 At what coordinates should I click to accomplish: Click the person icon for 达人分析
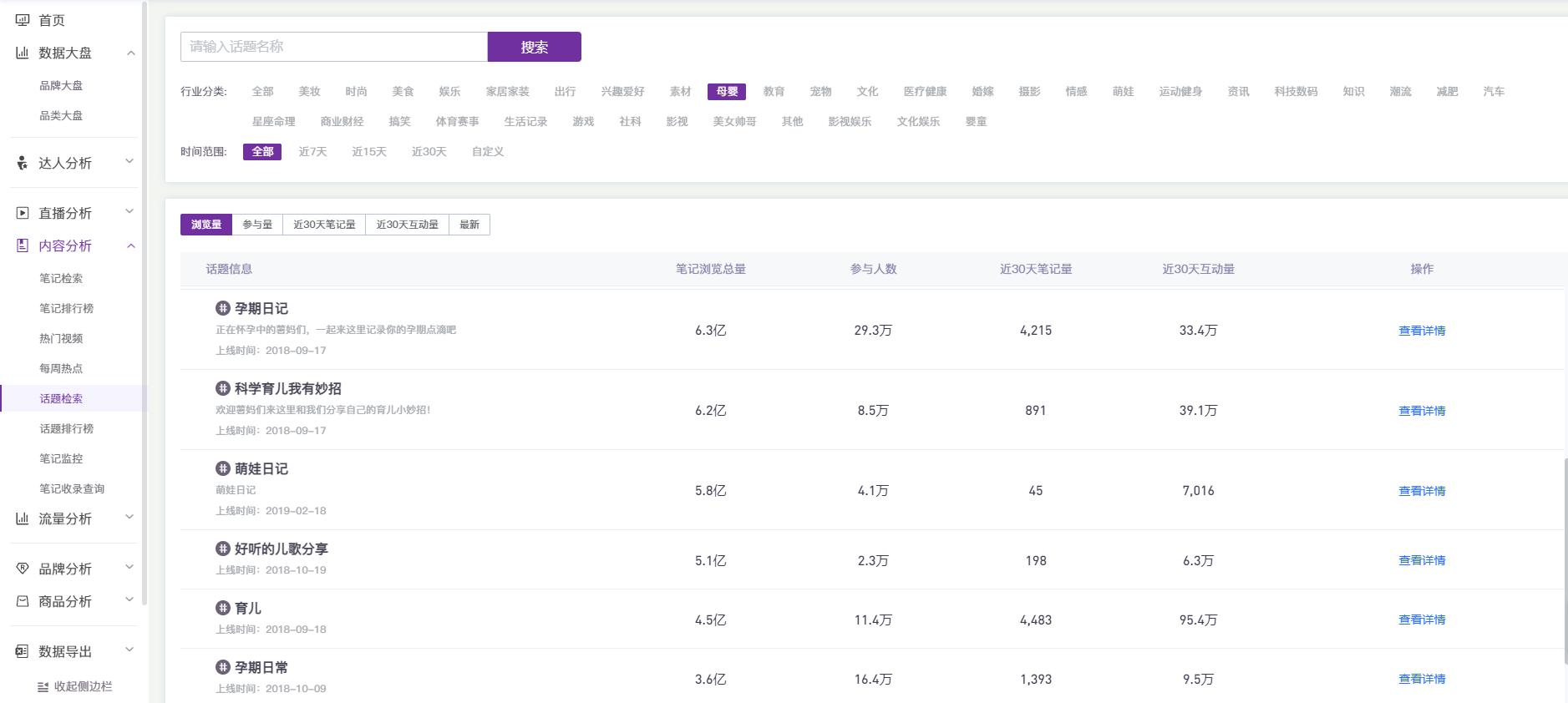(x=23, y=163)
